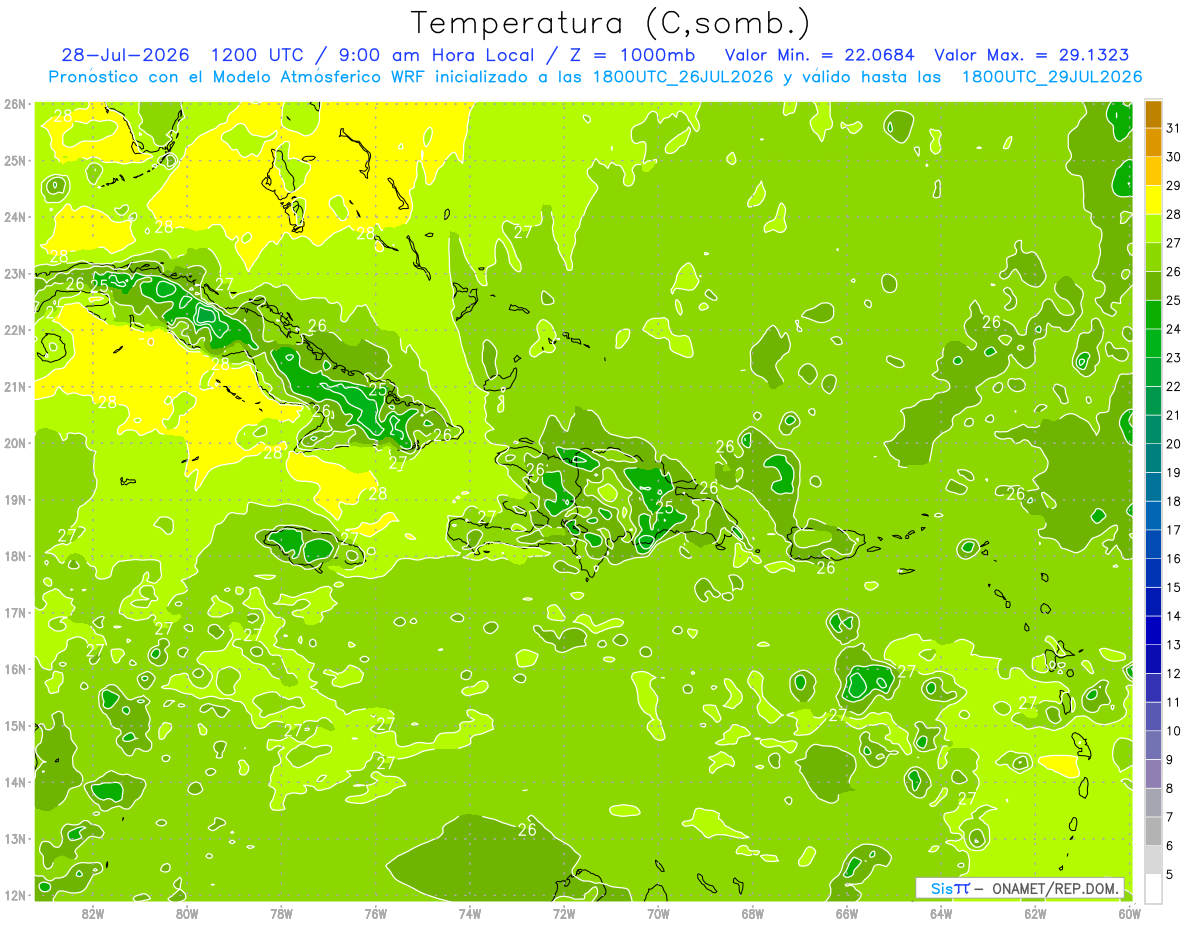The height and width of the screenshot is (927, 1200).
Task: Pick the gold colorbar swatch between 29 and 30
Action: click(1153, 171)
